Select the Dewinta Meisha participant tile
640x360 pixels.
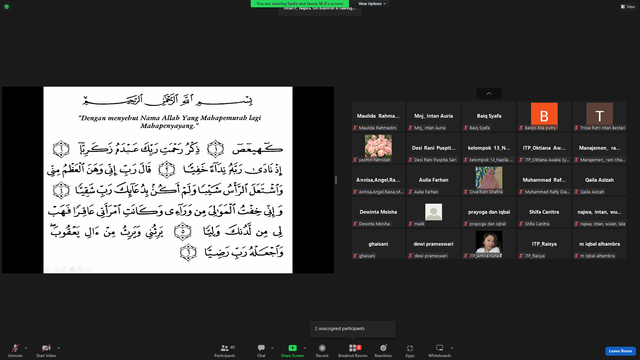coord(378,212)
